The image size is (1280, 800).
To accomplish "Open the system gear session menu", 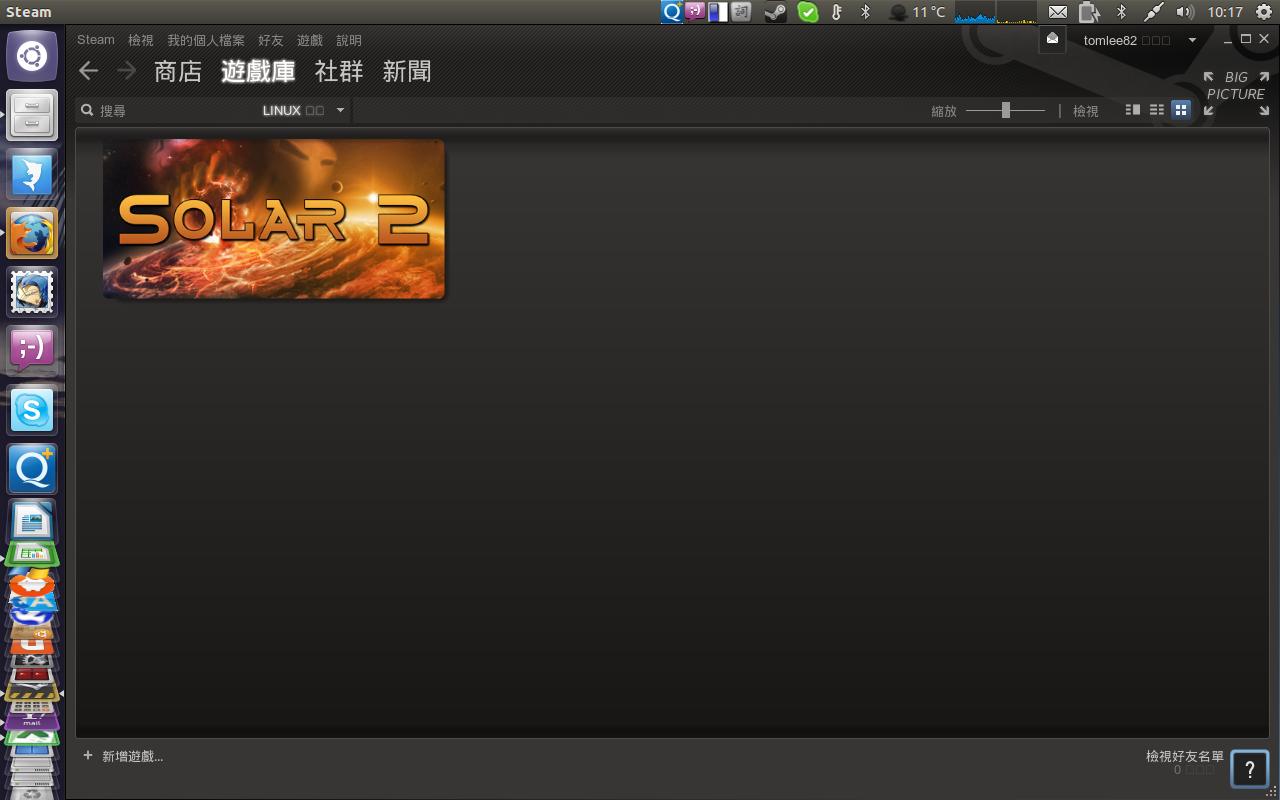I will 1264,12.
